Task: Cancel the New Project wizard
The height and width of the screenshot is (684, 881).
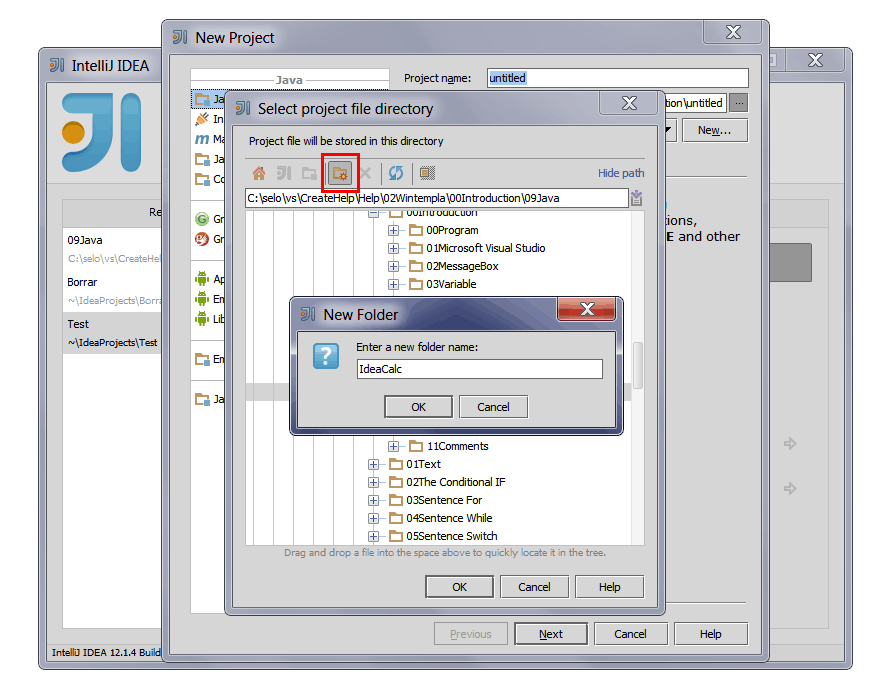Action: [630, 634]
